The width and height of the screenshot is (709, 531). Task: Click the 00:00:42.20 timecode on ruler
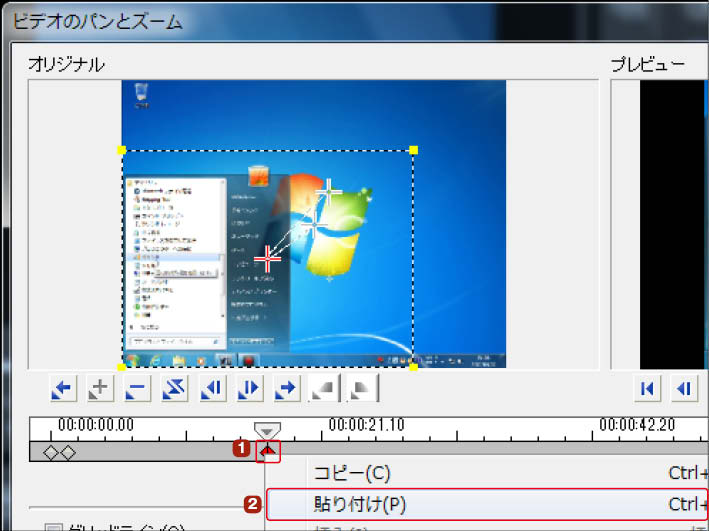pos(637,425)
